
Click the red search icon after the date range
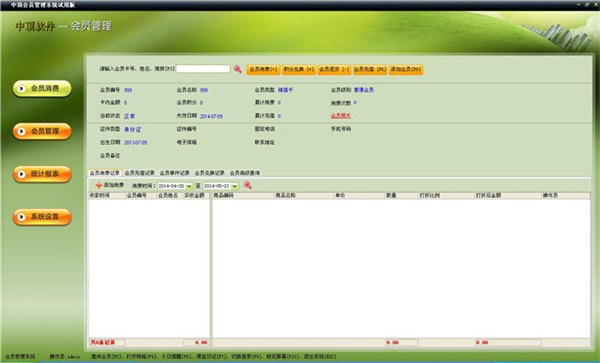tap(248, 185)
